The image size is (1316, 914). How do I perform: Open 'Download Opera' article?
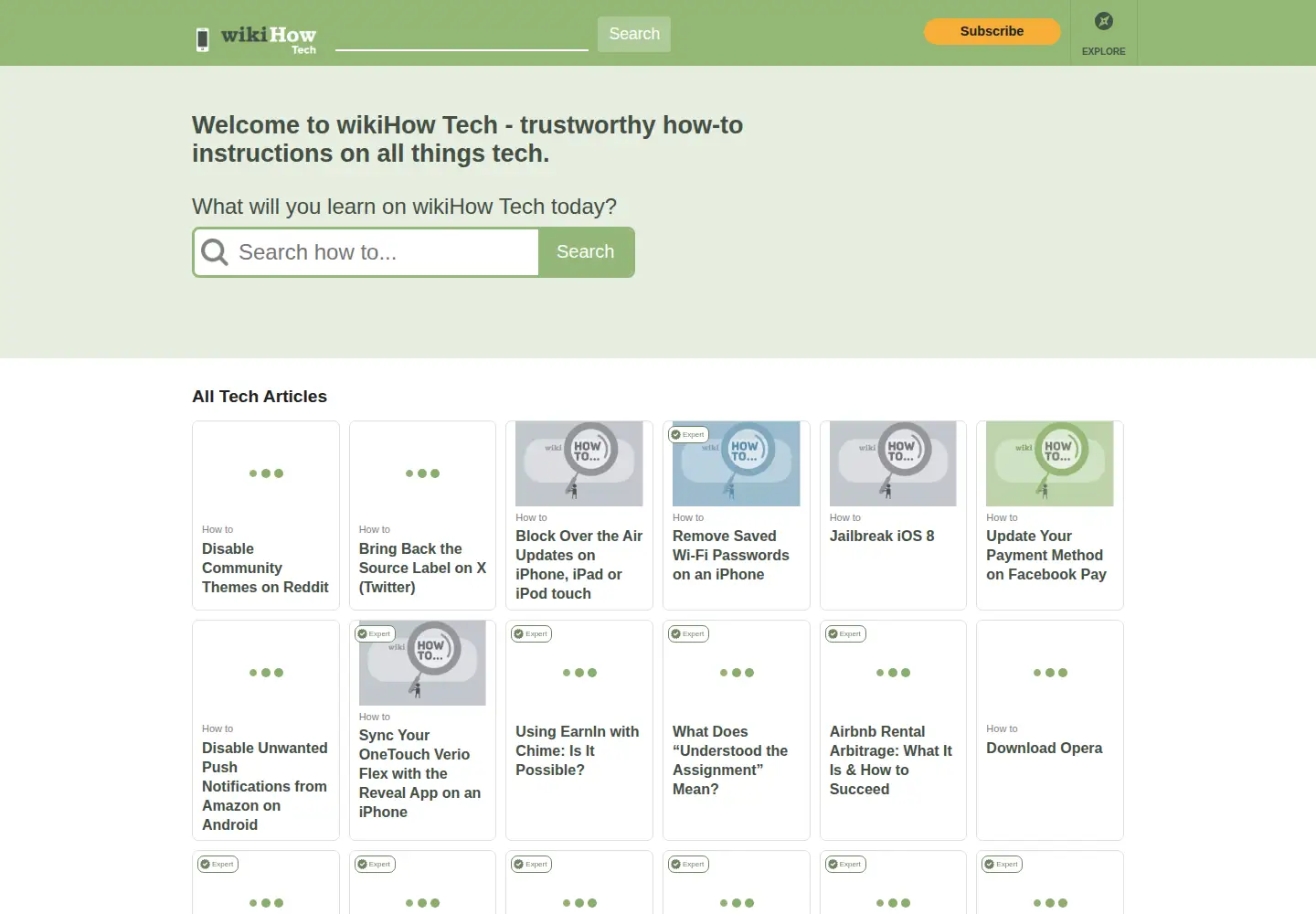tap(1045, 748)
